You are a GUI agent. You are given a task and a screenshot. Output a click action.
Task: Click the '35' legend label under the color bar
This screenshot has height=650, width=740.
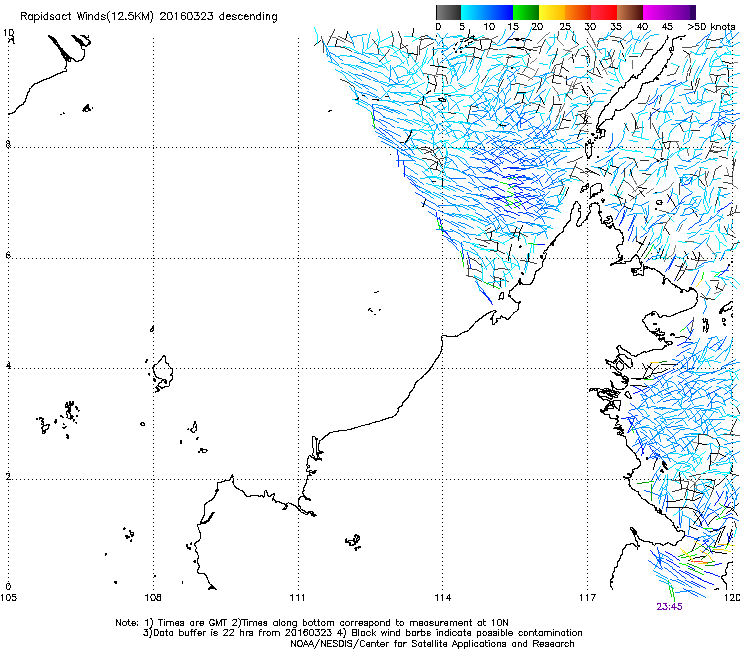click(x=616, y=27)
